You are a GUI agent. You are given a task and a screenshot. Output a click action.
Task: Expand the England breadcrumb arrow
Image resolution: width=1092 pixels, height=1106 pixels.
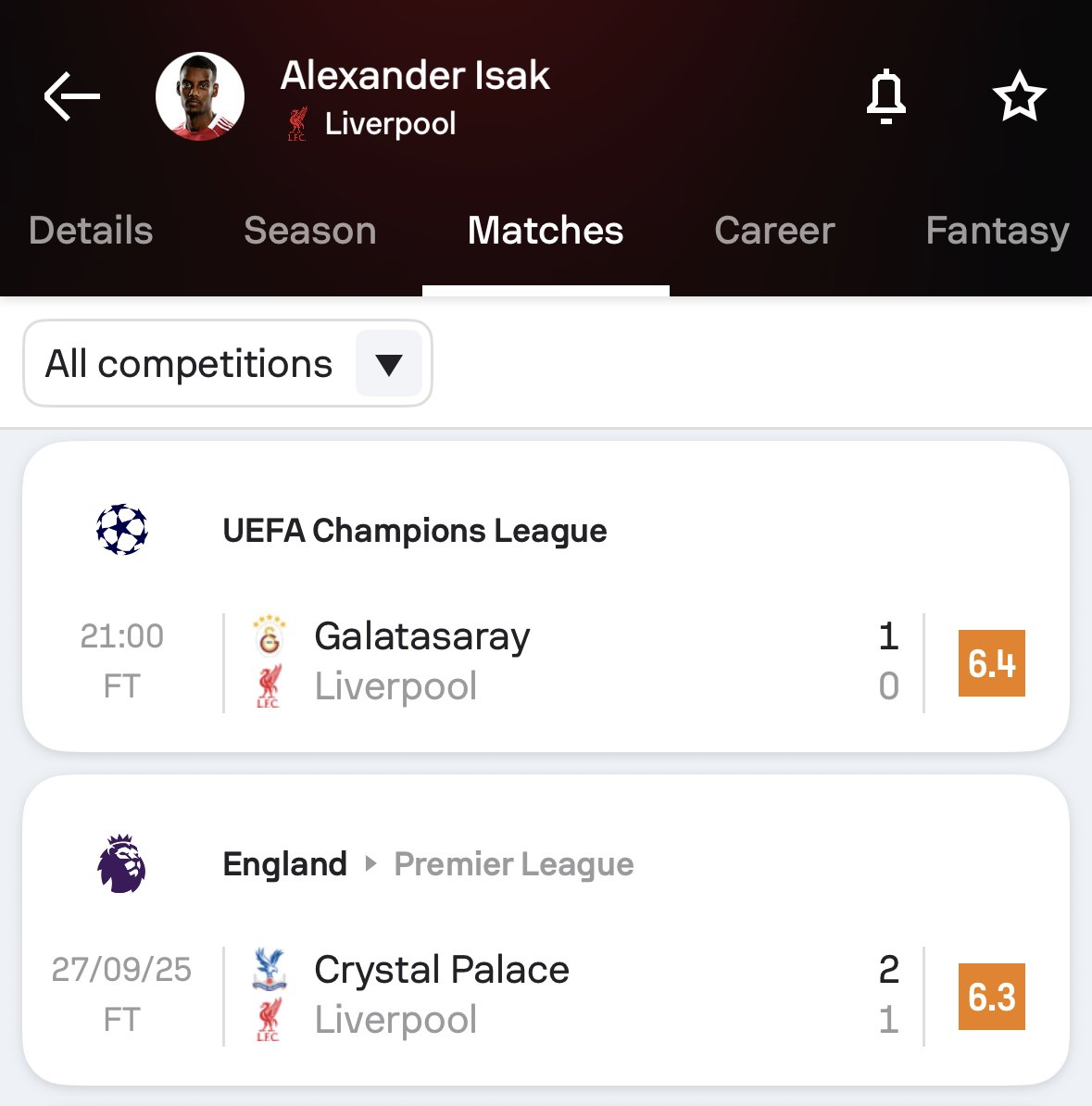tap(371, 864)
